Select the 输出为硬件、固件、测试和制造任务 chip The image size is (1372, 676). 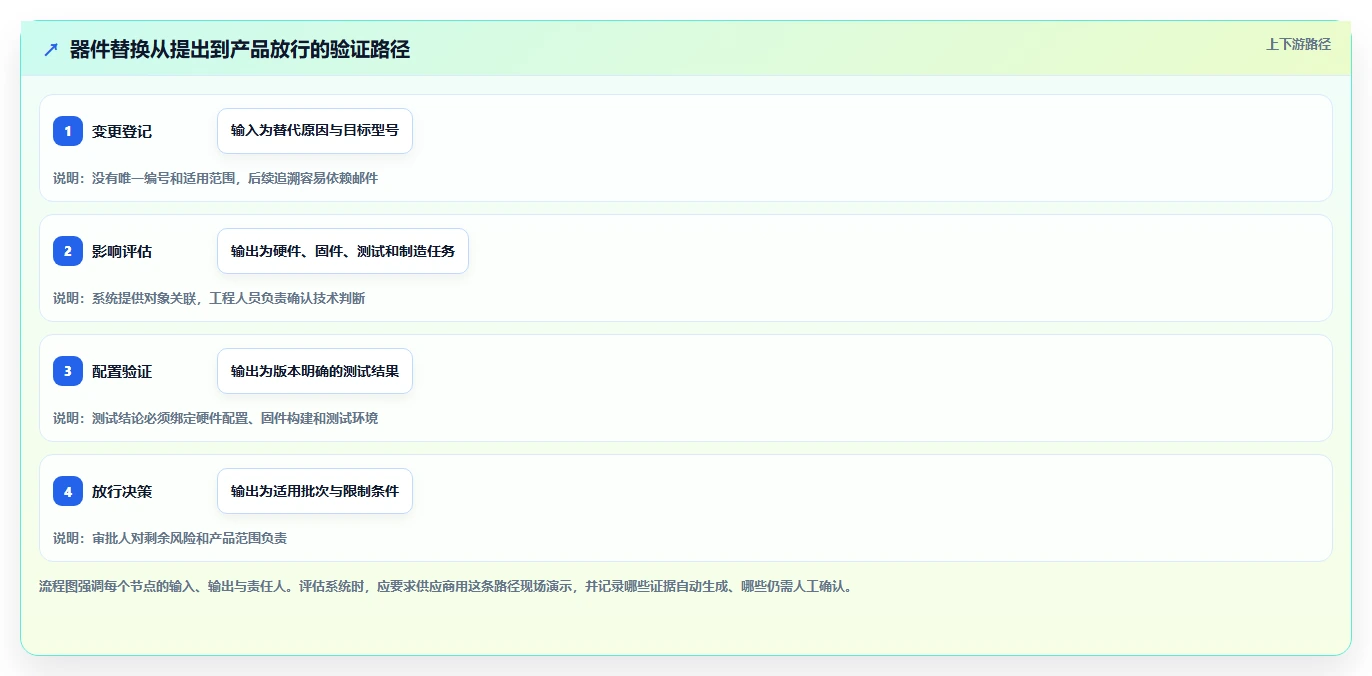[343, 251]
